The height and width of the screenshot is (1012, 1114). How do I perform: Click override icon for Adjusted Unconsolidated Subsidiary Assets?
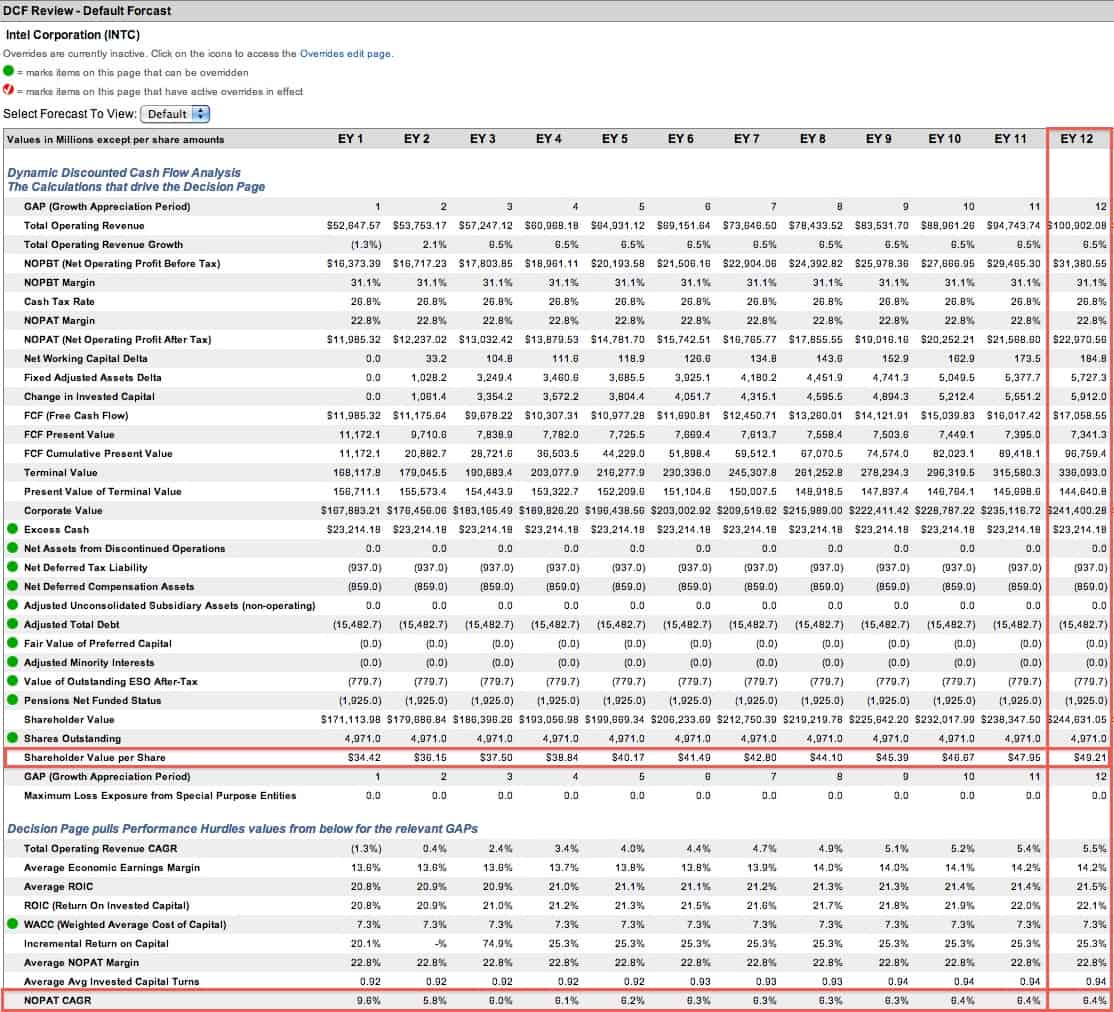click(12, 605)
